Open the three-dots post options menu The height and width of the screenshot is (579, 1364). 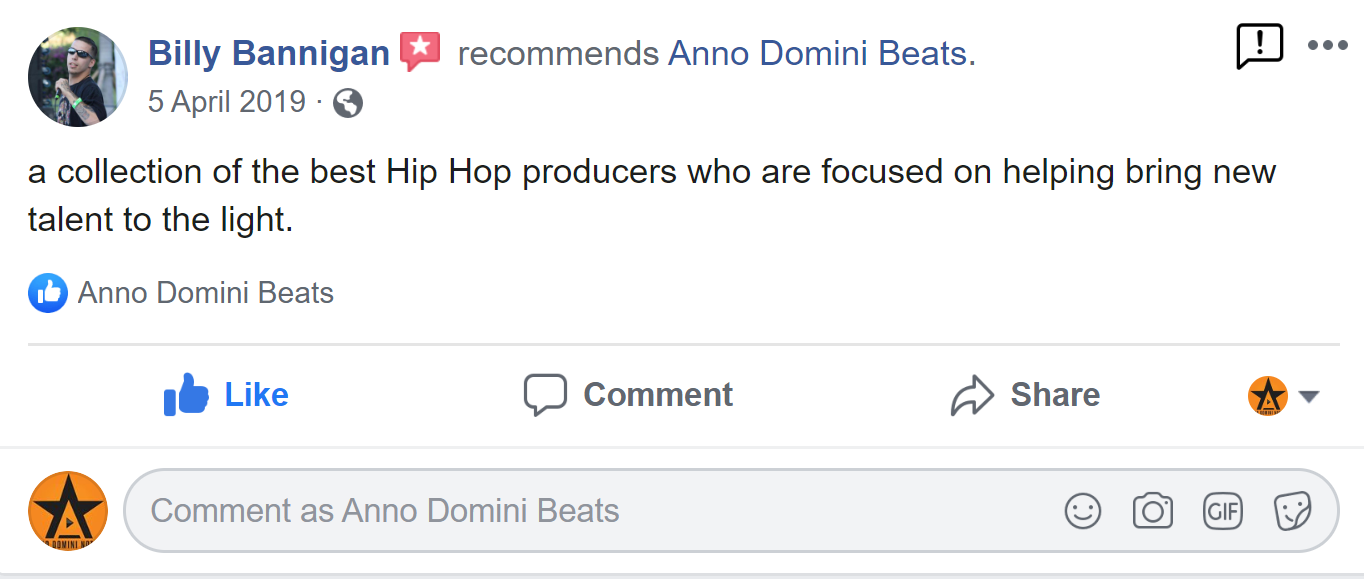click(x=1328, y=45)
